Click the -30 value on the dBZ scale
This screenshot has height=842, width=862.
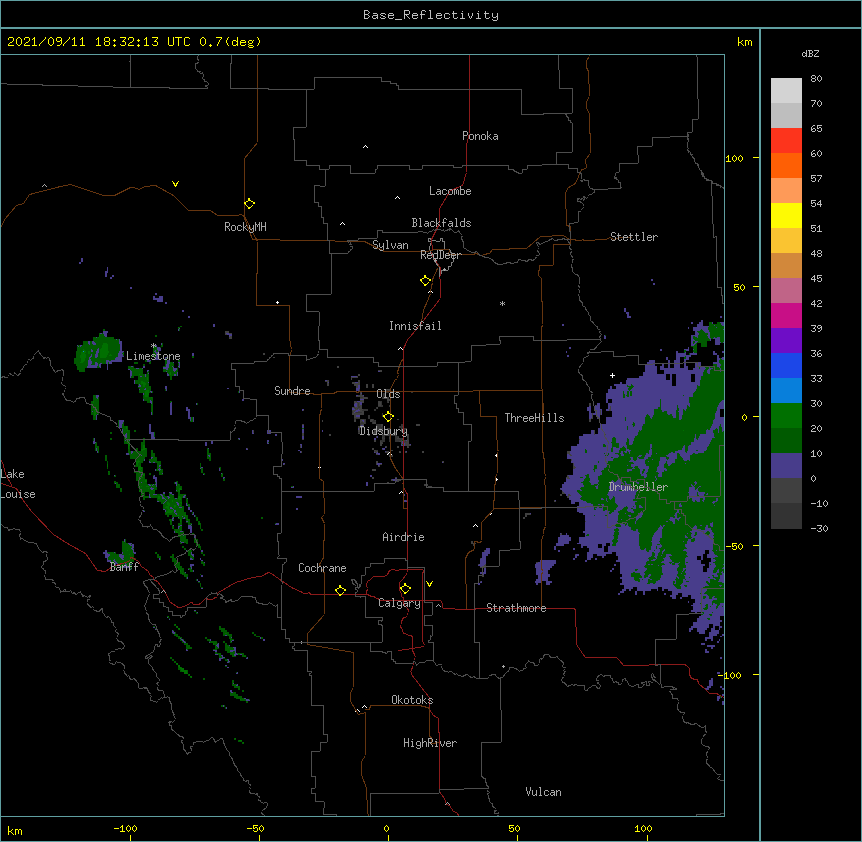[x=819, y=528]
